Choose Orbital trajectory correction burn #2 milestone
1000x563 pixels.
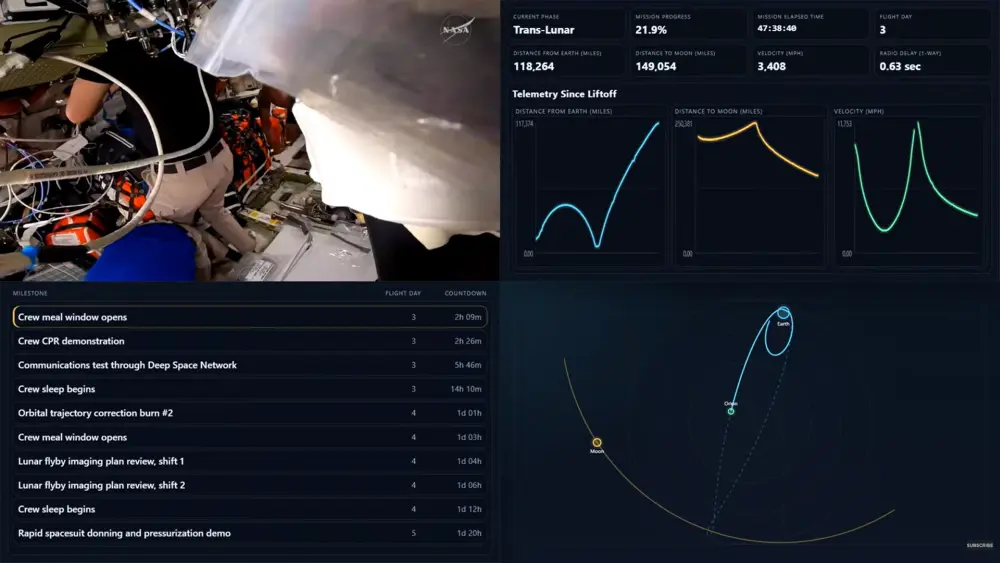coord(250,413)
